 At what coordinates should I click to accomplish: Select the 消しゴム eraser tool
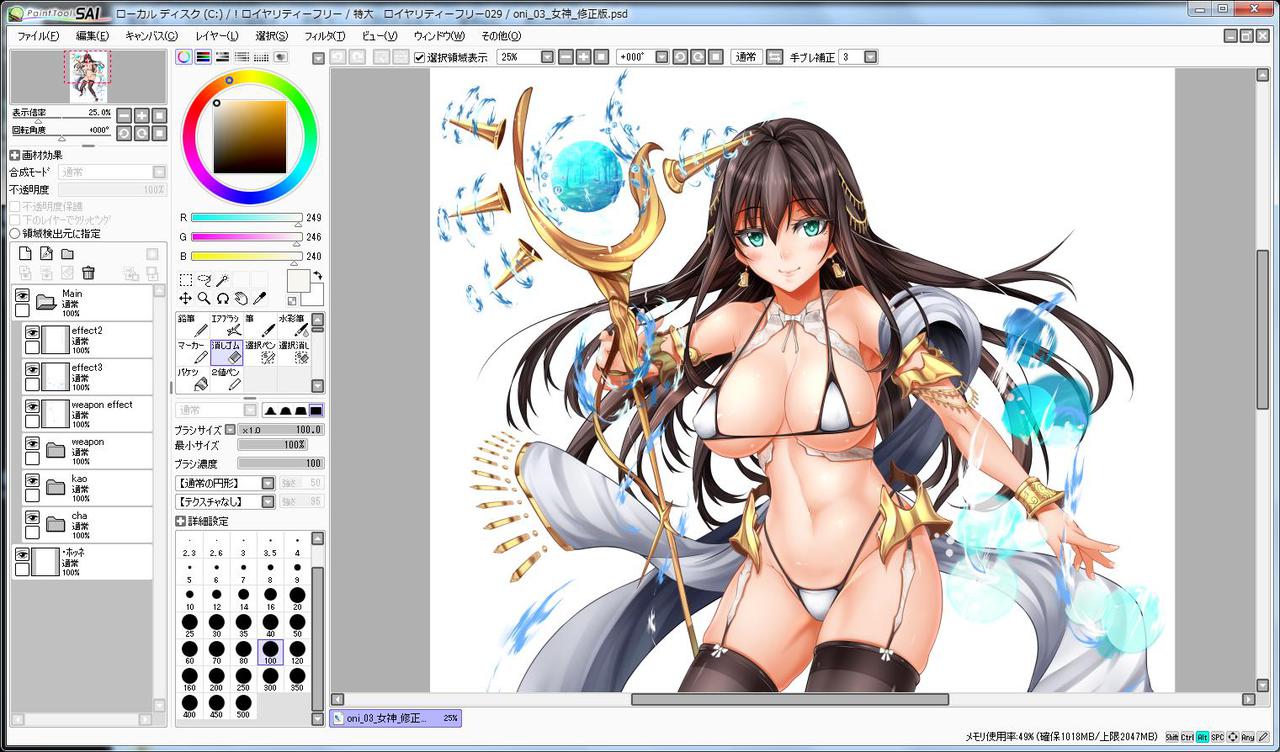[x=226, y=352]
